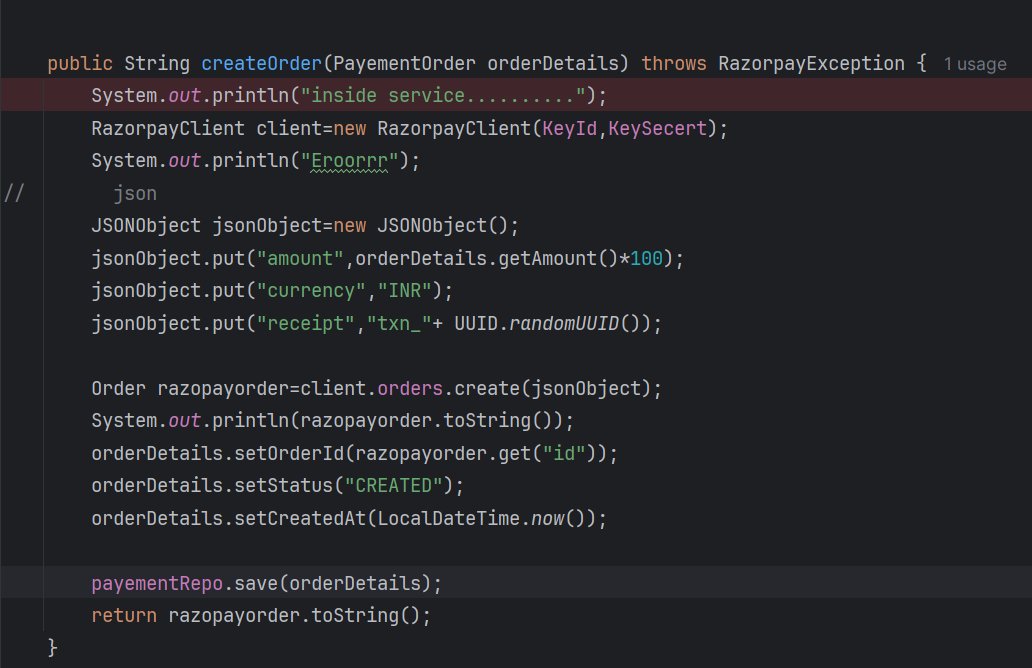Viewport: 1032px width, 668px height.
Task: Click the closing brace of createOrder
Action: pyautogui.click(x=53, y=648)
